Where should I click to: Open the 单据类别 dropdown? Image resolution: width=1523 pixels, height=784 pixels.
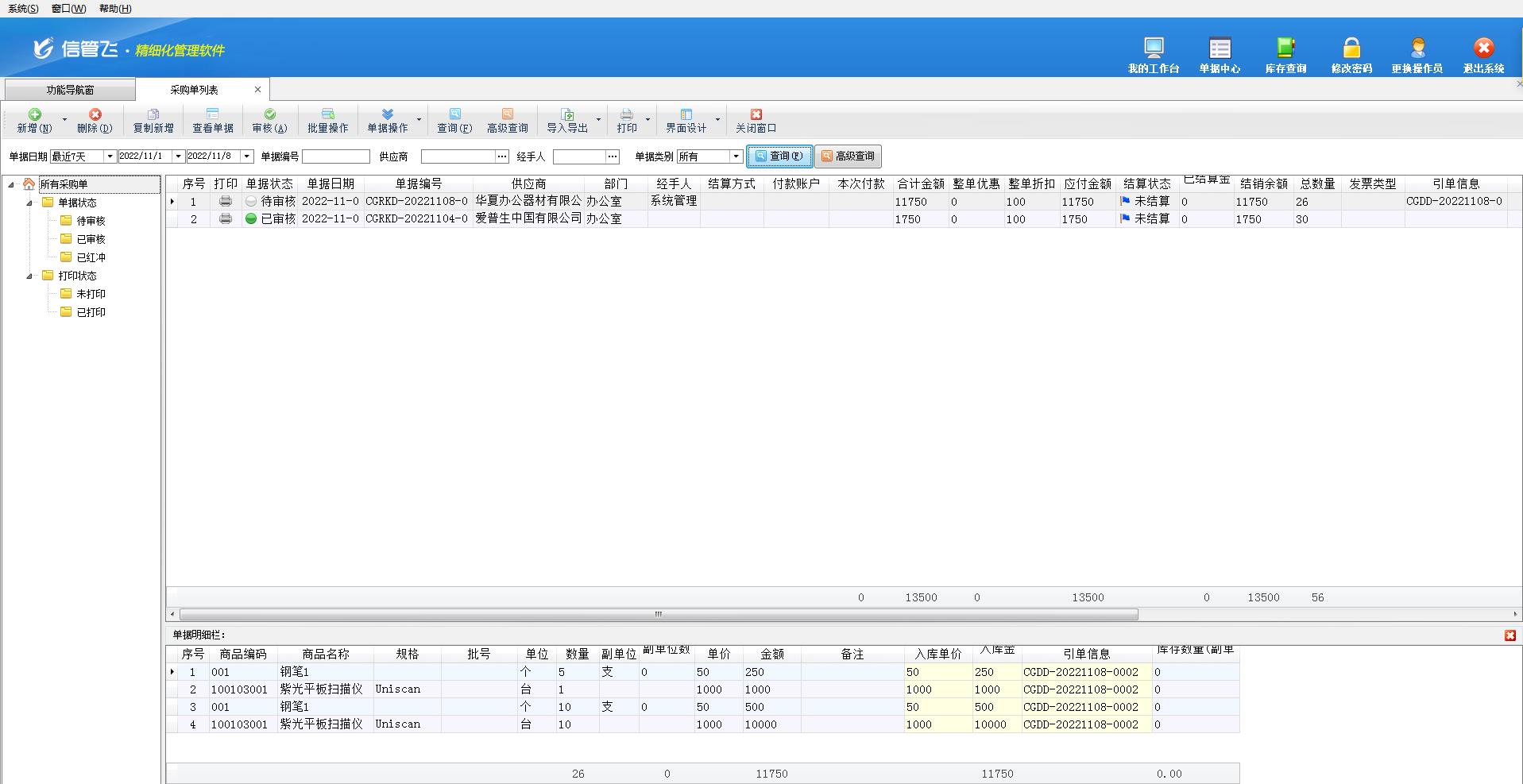click(x=736, y=156)
